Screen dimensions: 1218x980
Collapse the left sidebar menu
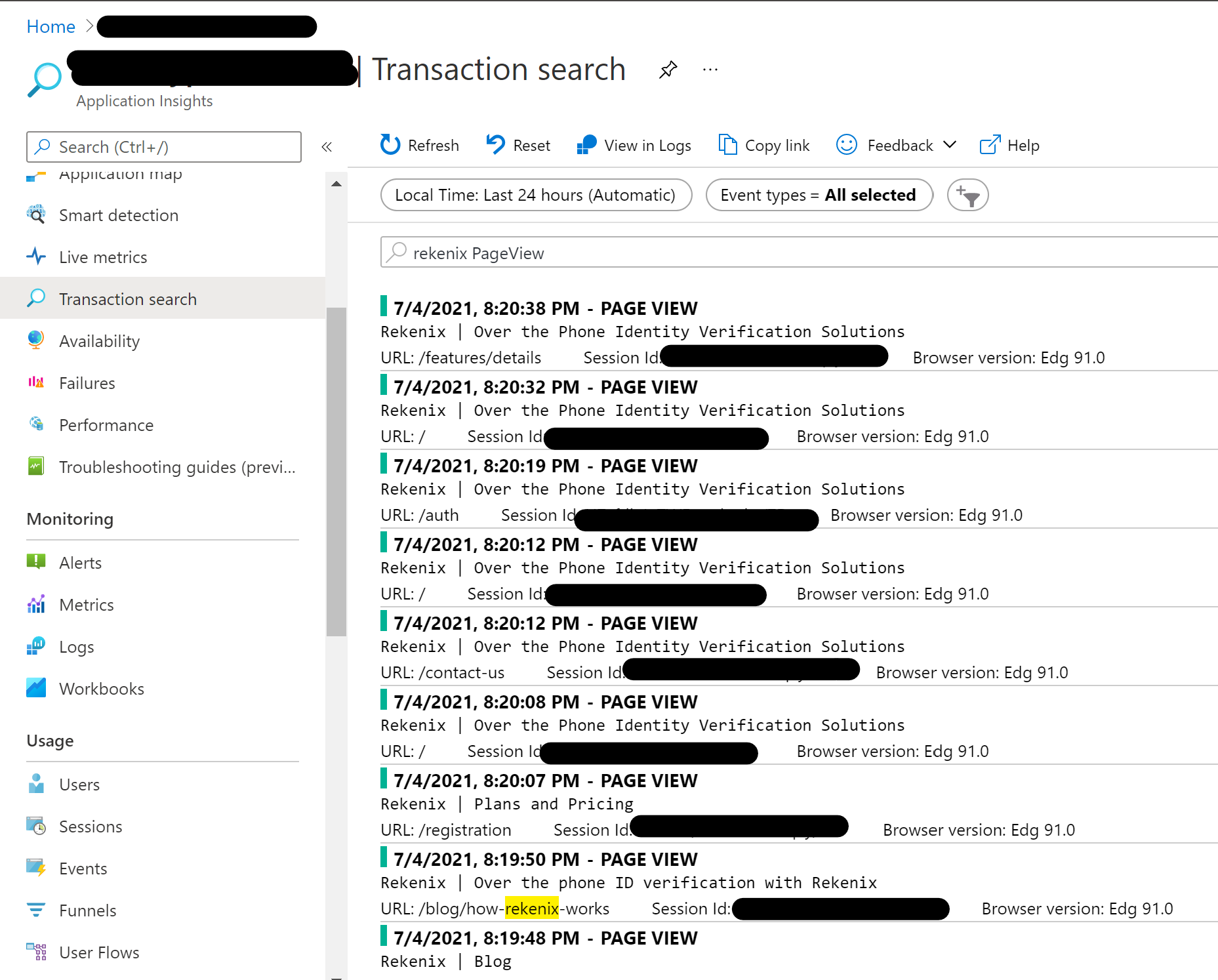point(327,147)
